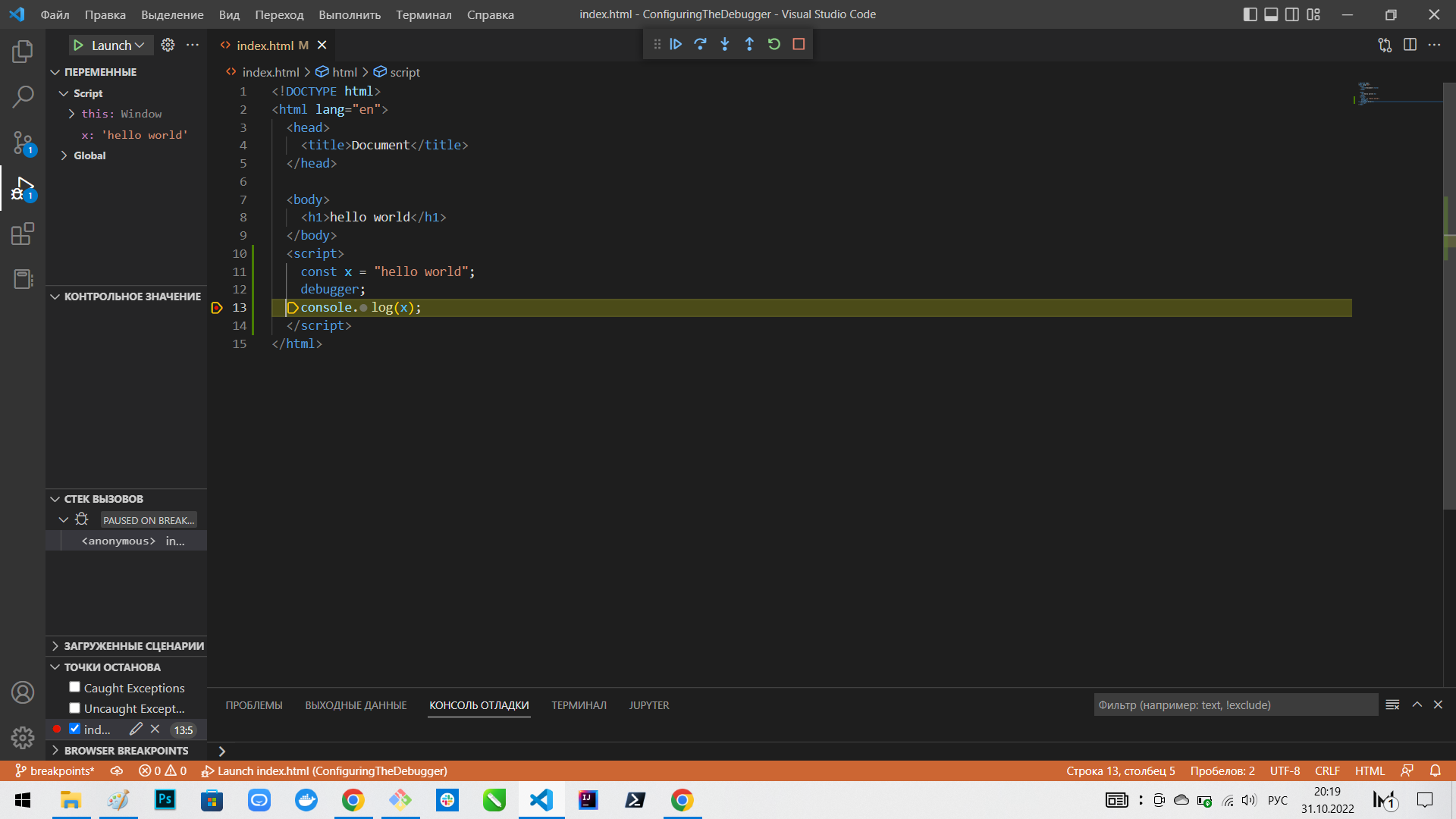Switch to the ТЕРМИНАЛ tab

[578, 705]
